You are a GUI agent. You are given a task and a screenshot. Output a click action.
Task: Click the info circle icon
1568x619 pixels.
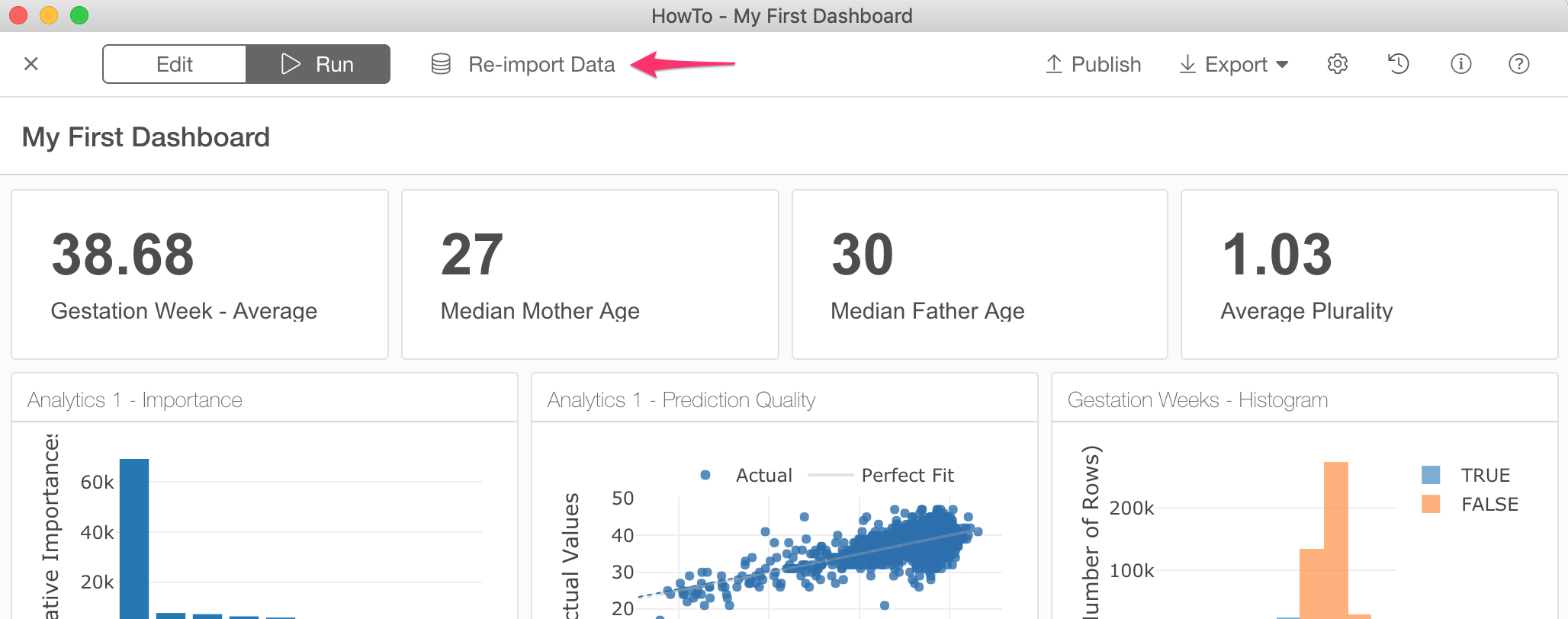coord(1460,64)
